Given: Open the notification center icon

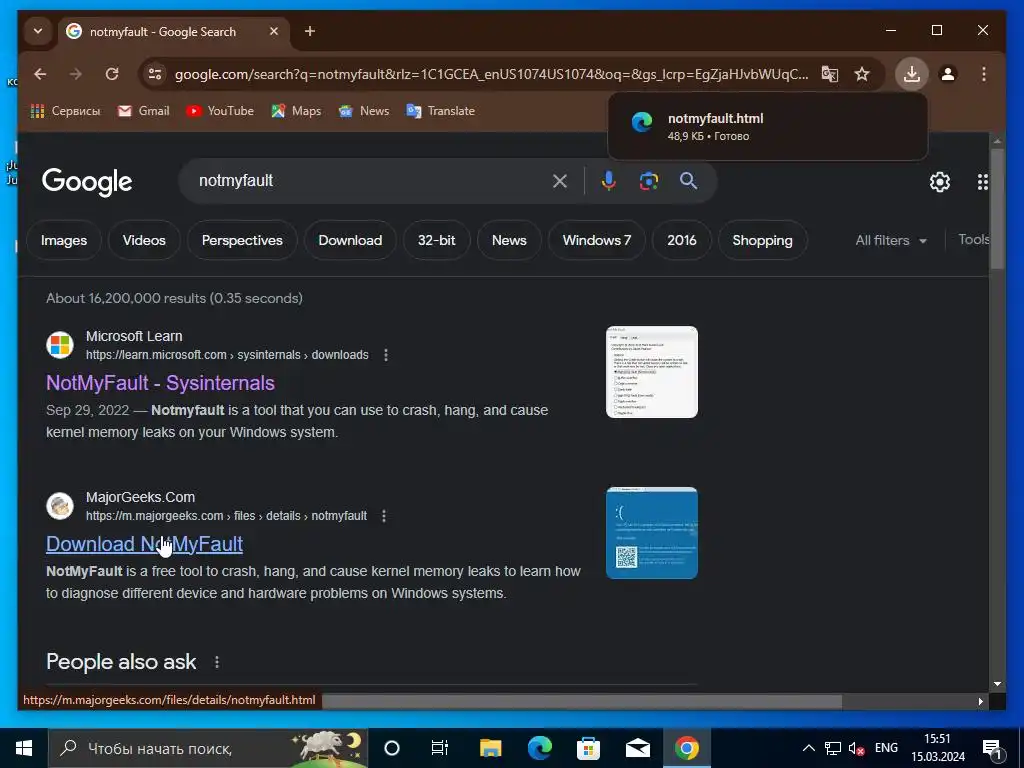Looking at the screenshot, I should point(993,749).
